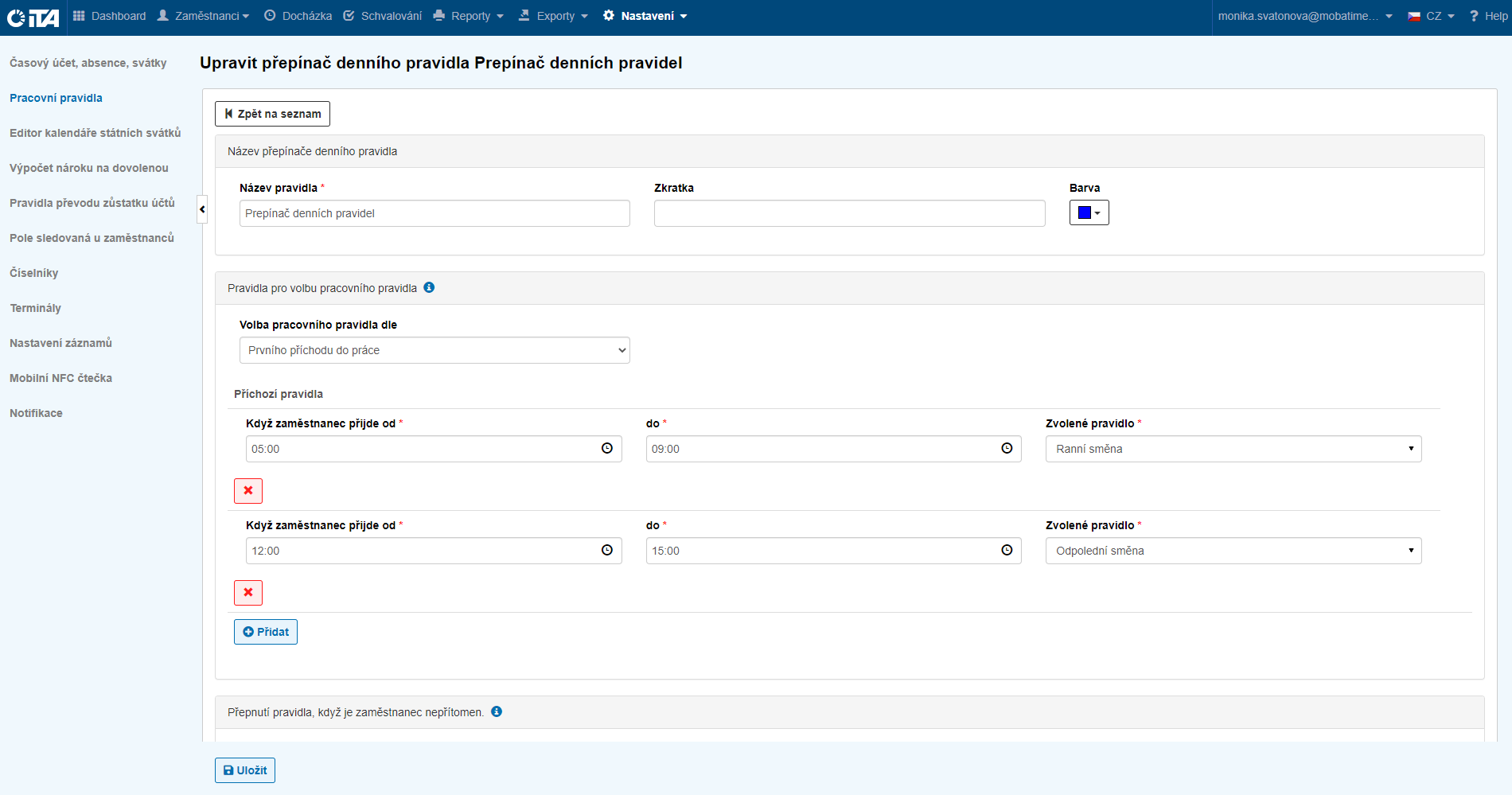1512x795 pixels.
Task: Click into the Zkratka text field
Action: click(849, 213)
